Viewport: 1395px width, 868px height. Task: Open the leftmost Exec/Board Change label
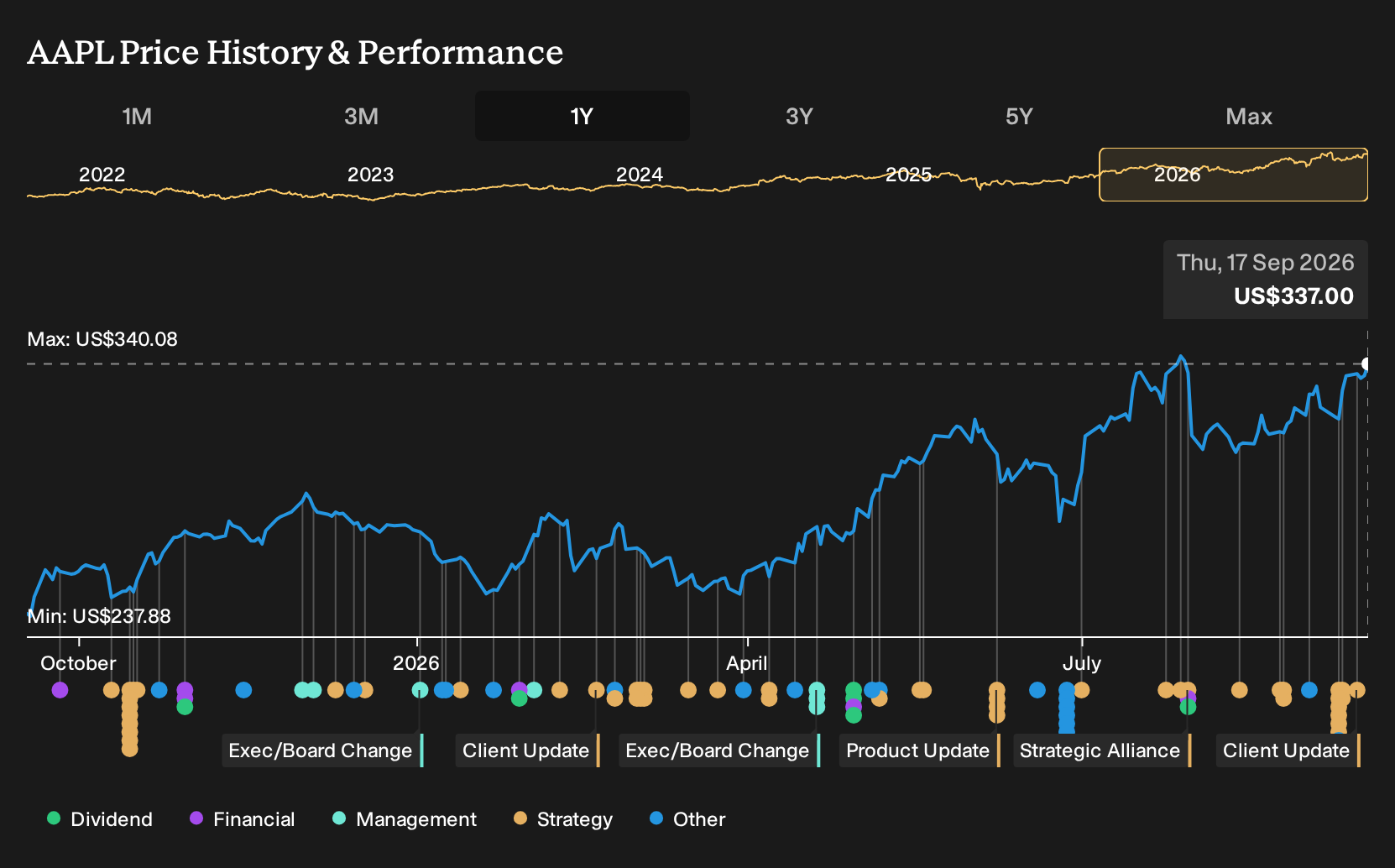322,750
